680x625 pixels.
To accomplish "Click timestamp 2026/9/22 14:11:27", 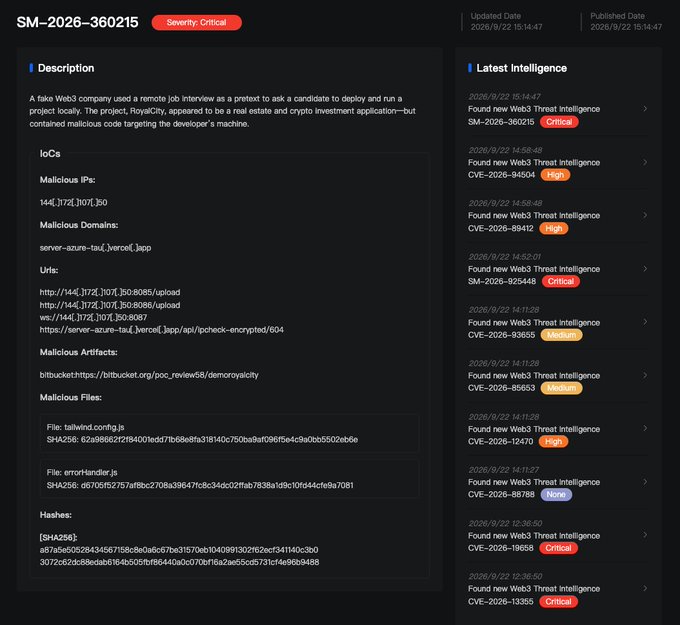I will (503, 470).
